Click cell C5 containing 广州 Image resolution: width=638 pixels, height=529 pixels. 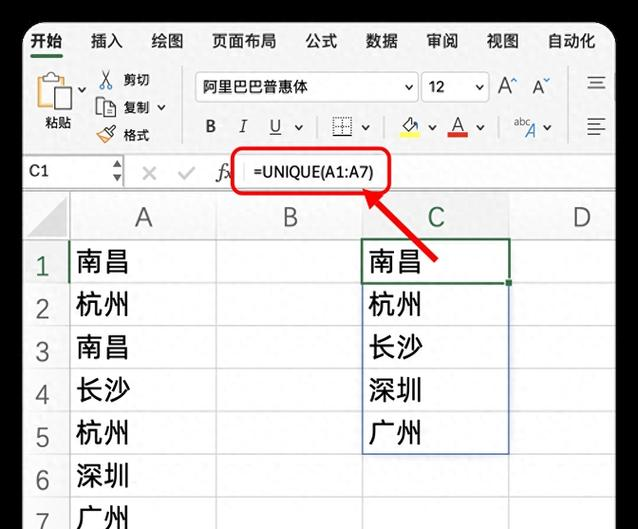(436, 433)
